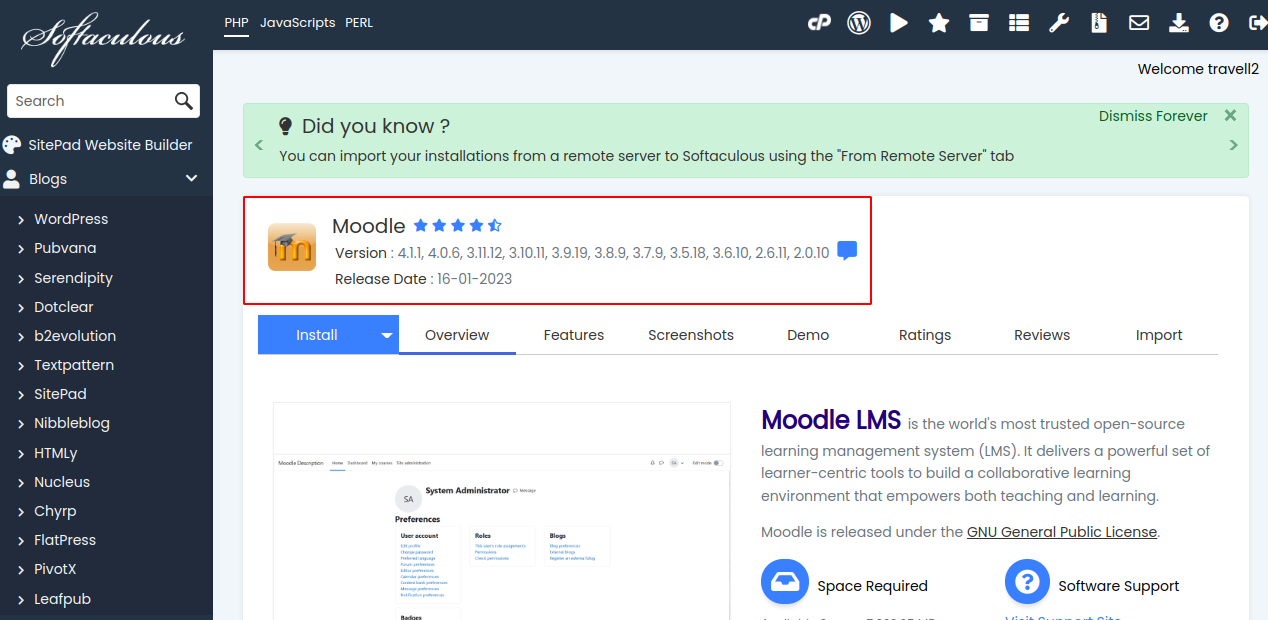Screen dimensions: 1268x620
Task: Open the GNU General Public License link
Action: tap(1062, 532)
